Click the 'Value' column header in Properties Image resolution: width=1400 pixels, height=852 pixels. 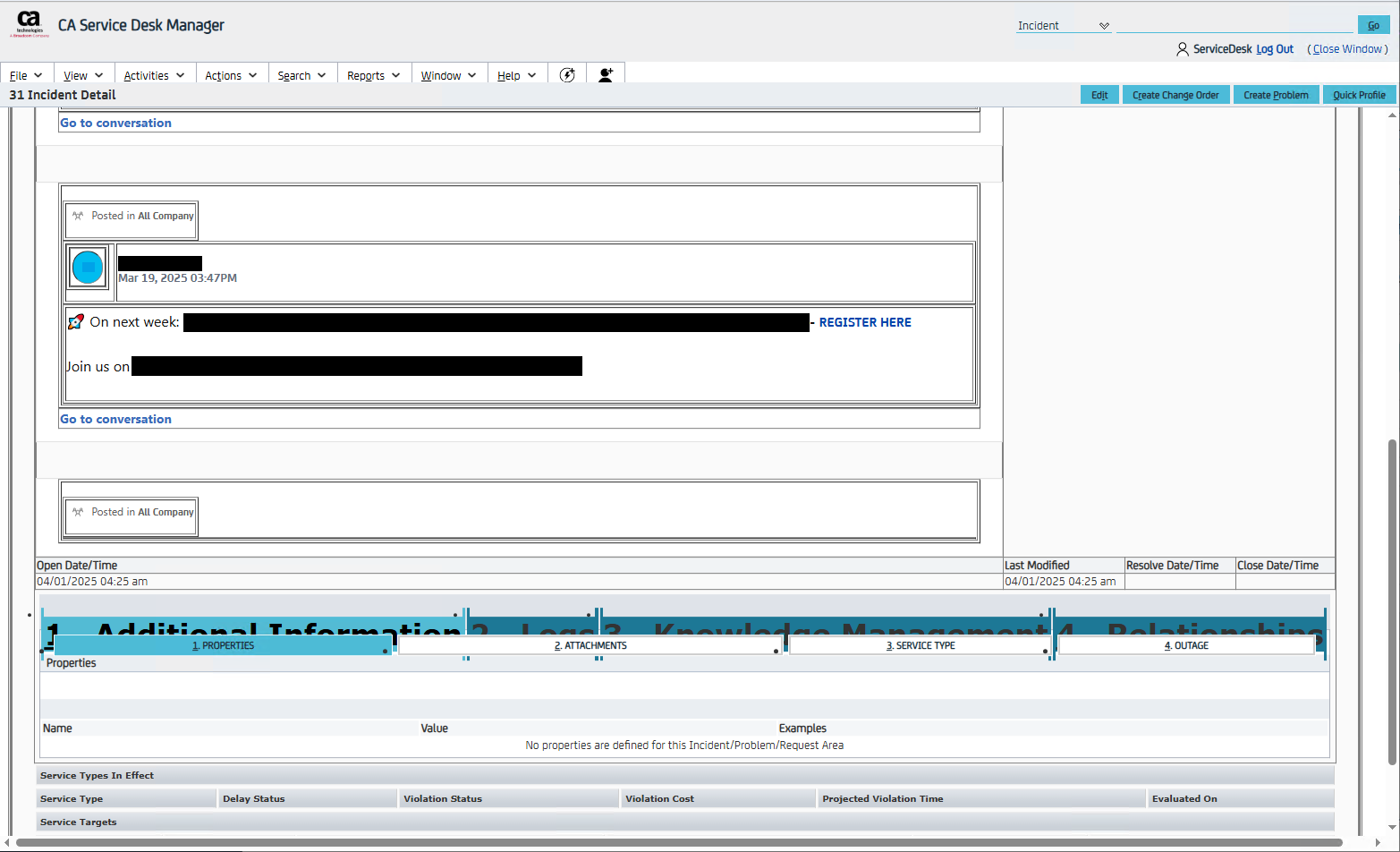coord(435,728)
